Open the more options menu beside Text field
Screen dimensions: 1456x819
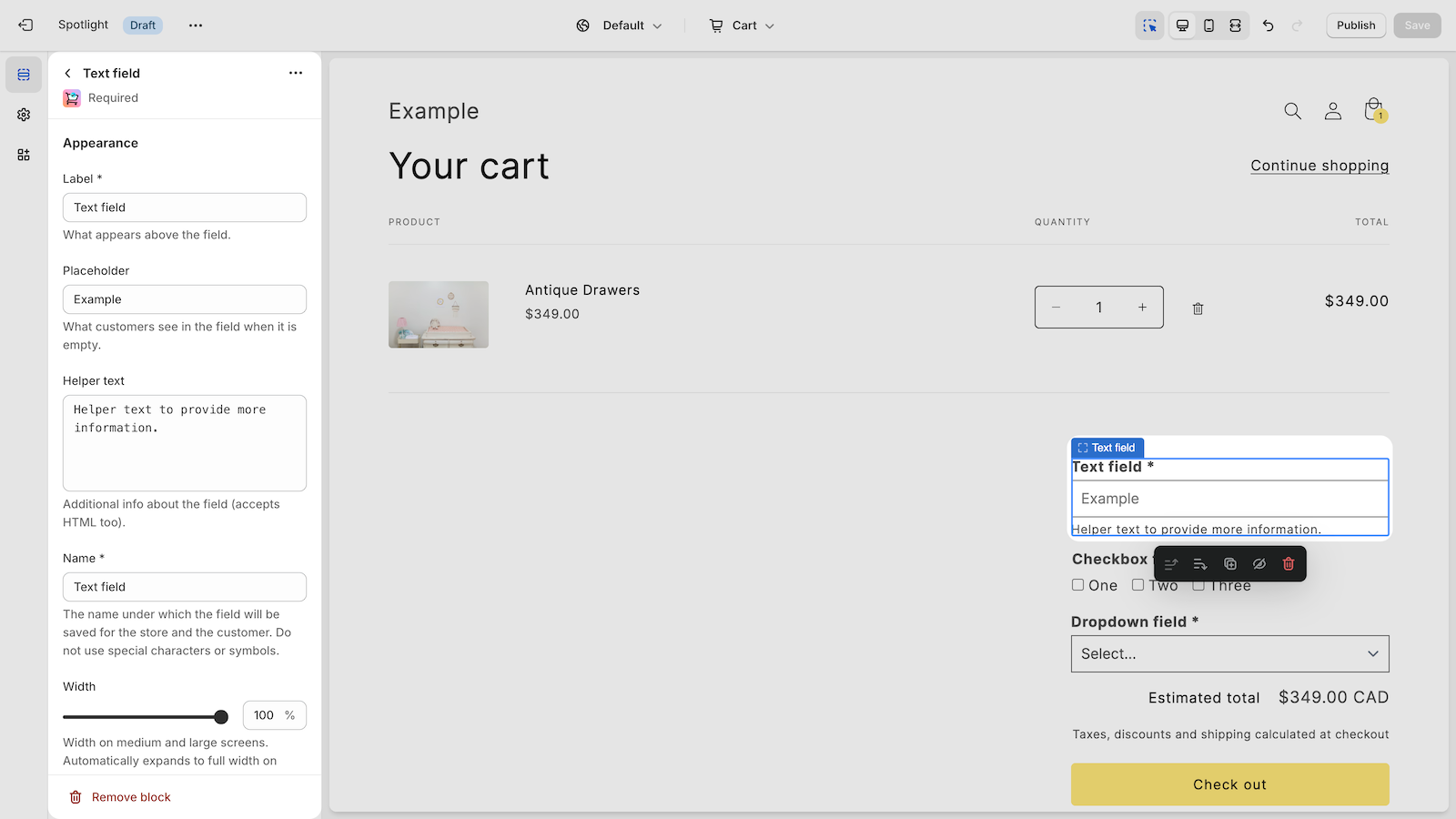296,73
